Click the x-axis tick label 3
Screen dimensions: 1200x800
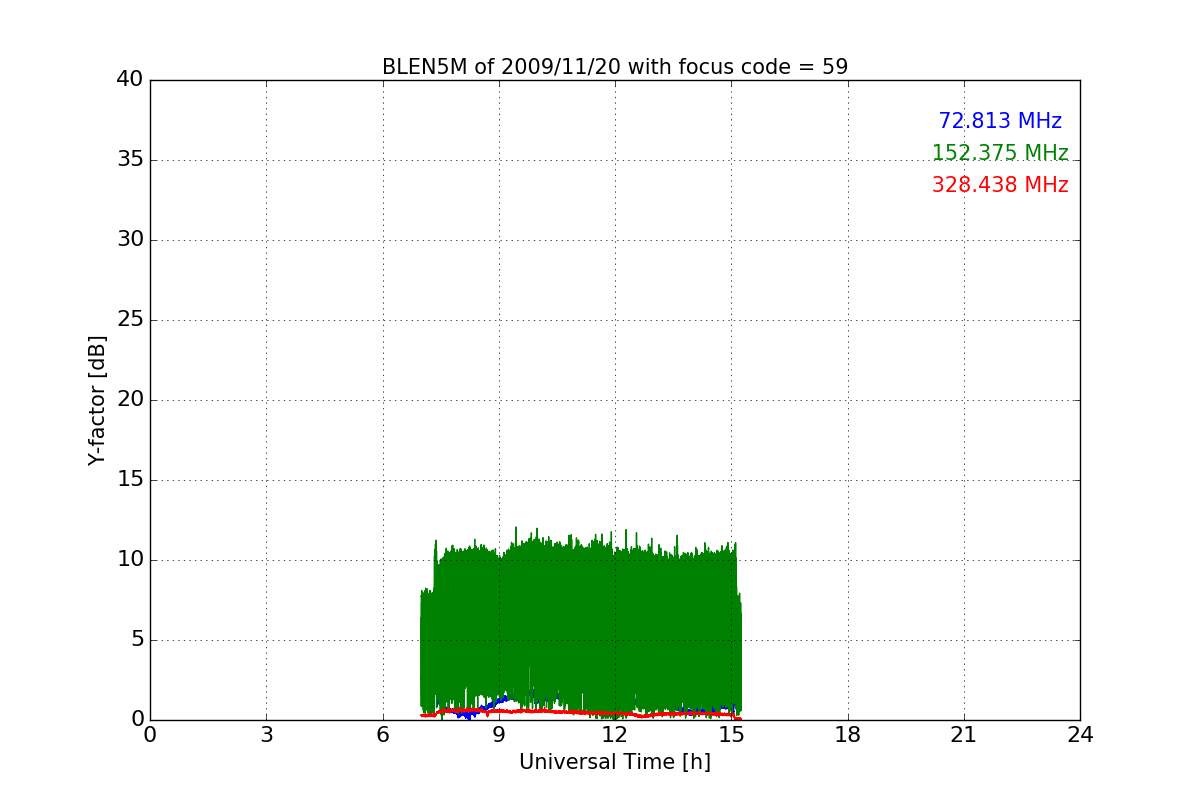266,735
